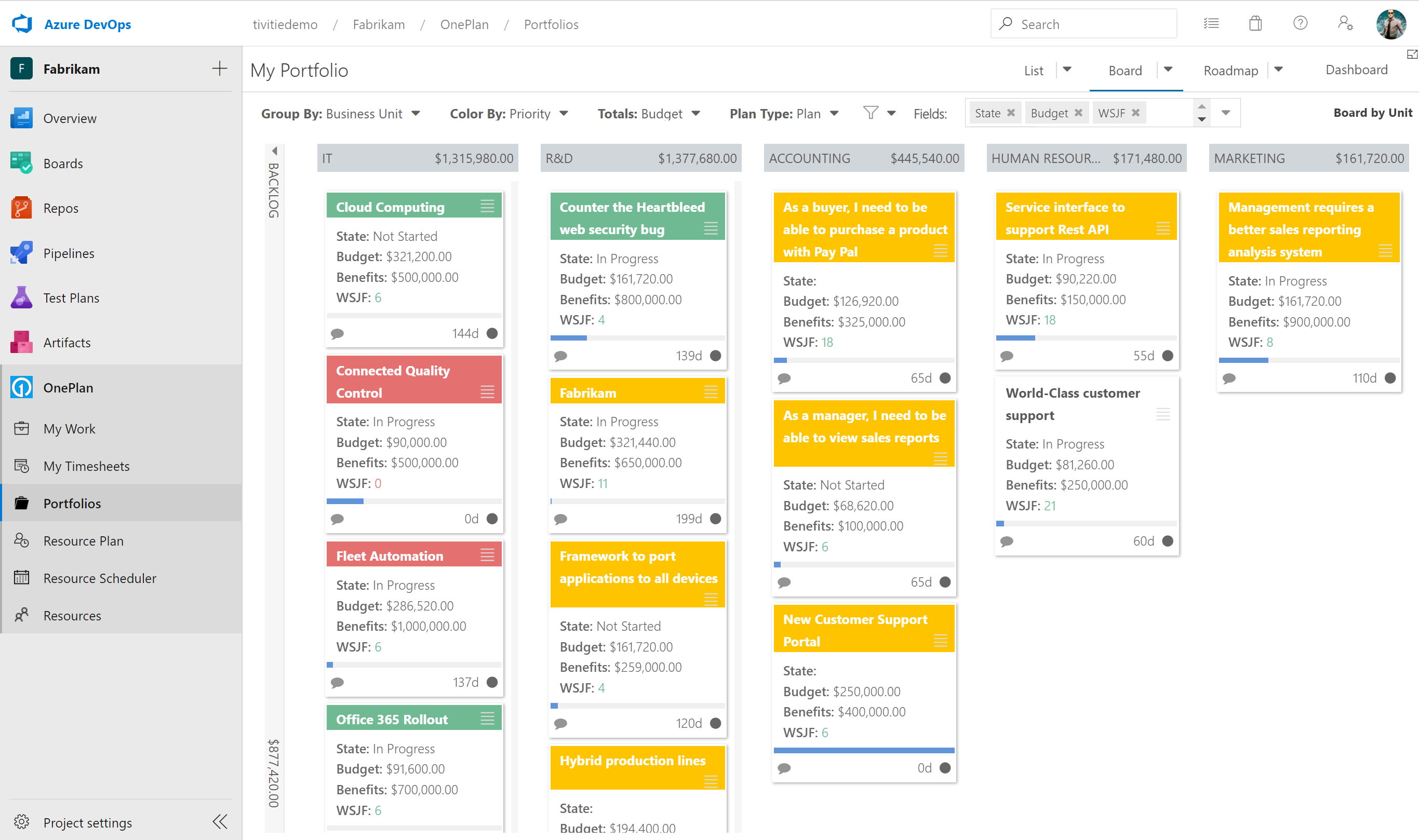This screenshot has height=840, width=1419.
Task: Select the Artifacts icon
Action: (x=21, y=342)
